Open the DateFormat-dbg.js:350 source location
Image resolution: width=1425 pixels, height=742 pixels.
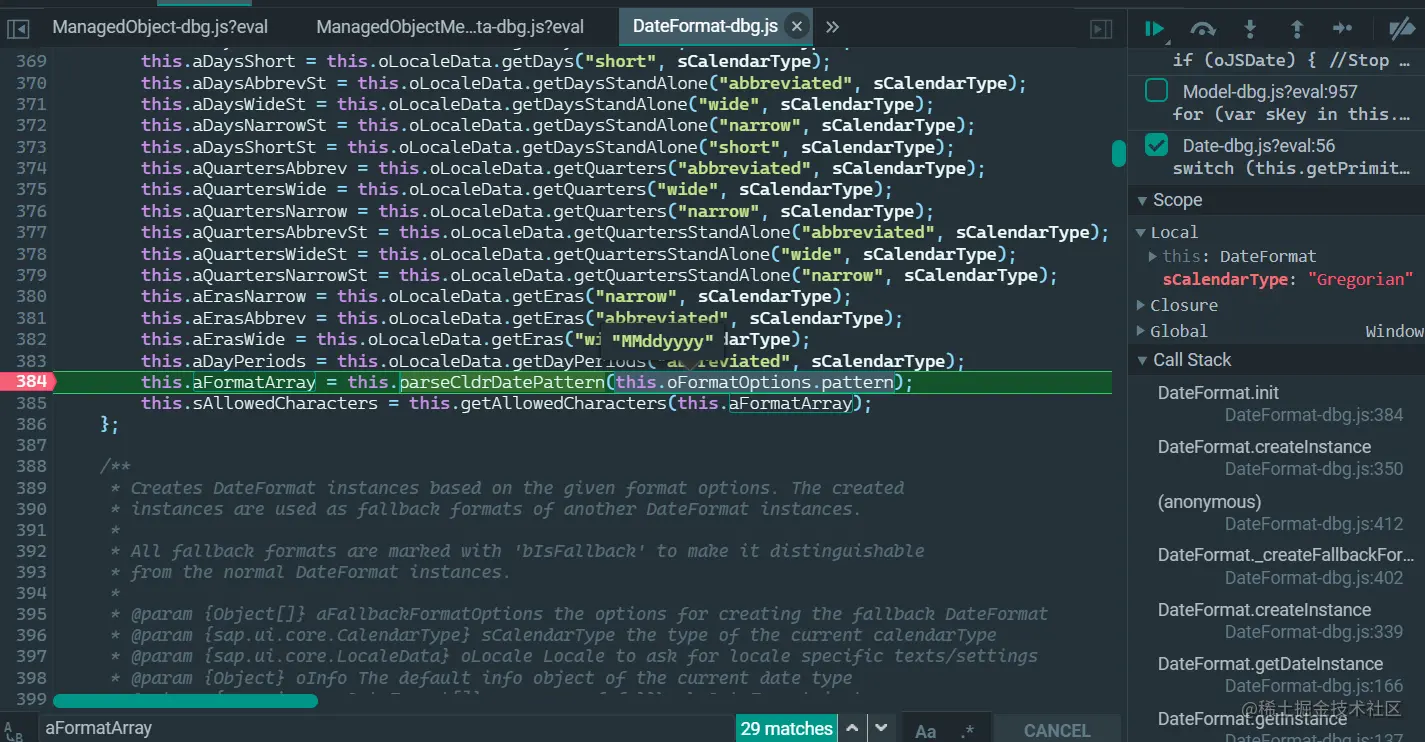(x=1314, y=468)
